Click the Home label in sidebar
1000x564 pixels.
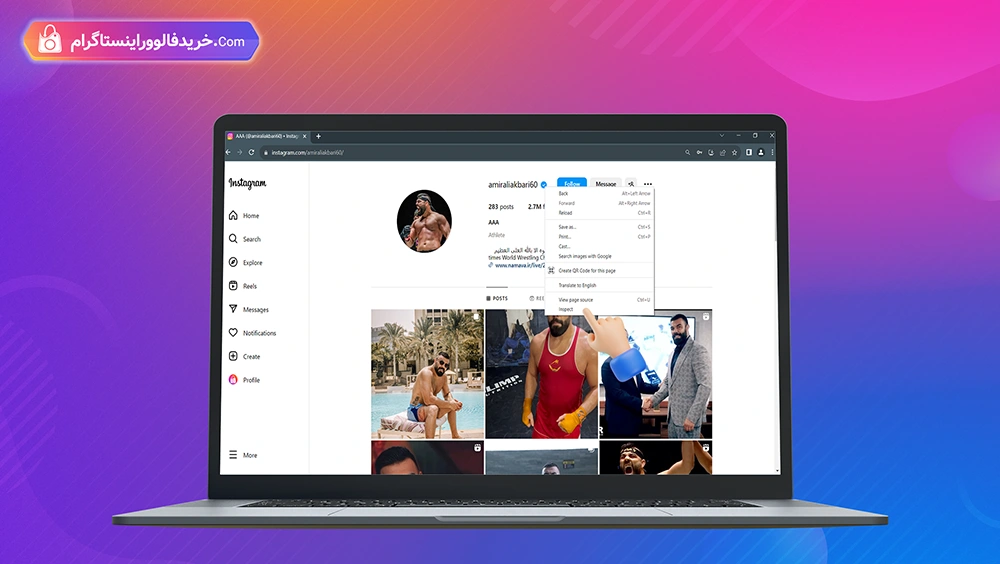tap(251, 216)
